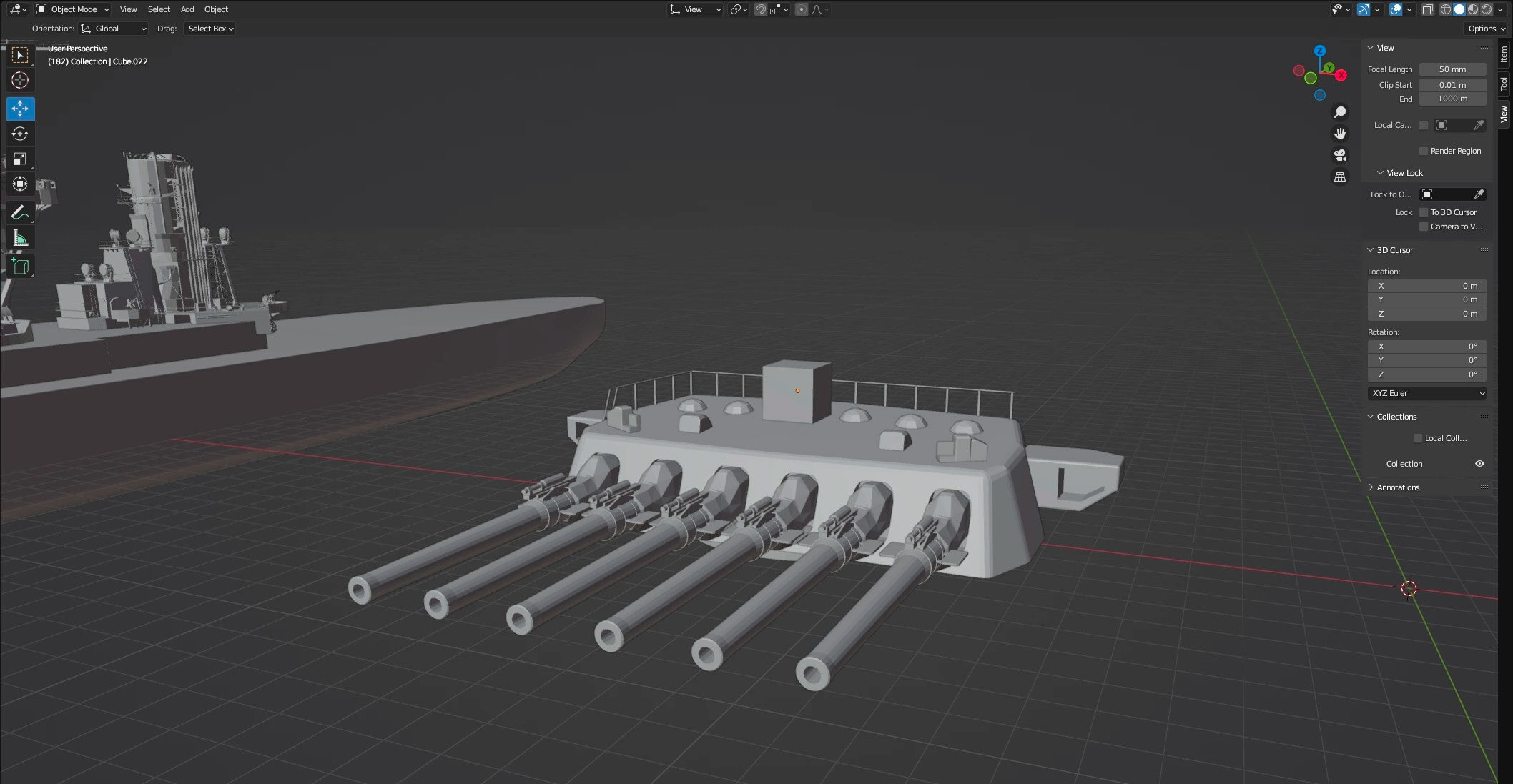Open the Options dropdown
The image size is (1513, 784).
coord(1487,29)
